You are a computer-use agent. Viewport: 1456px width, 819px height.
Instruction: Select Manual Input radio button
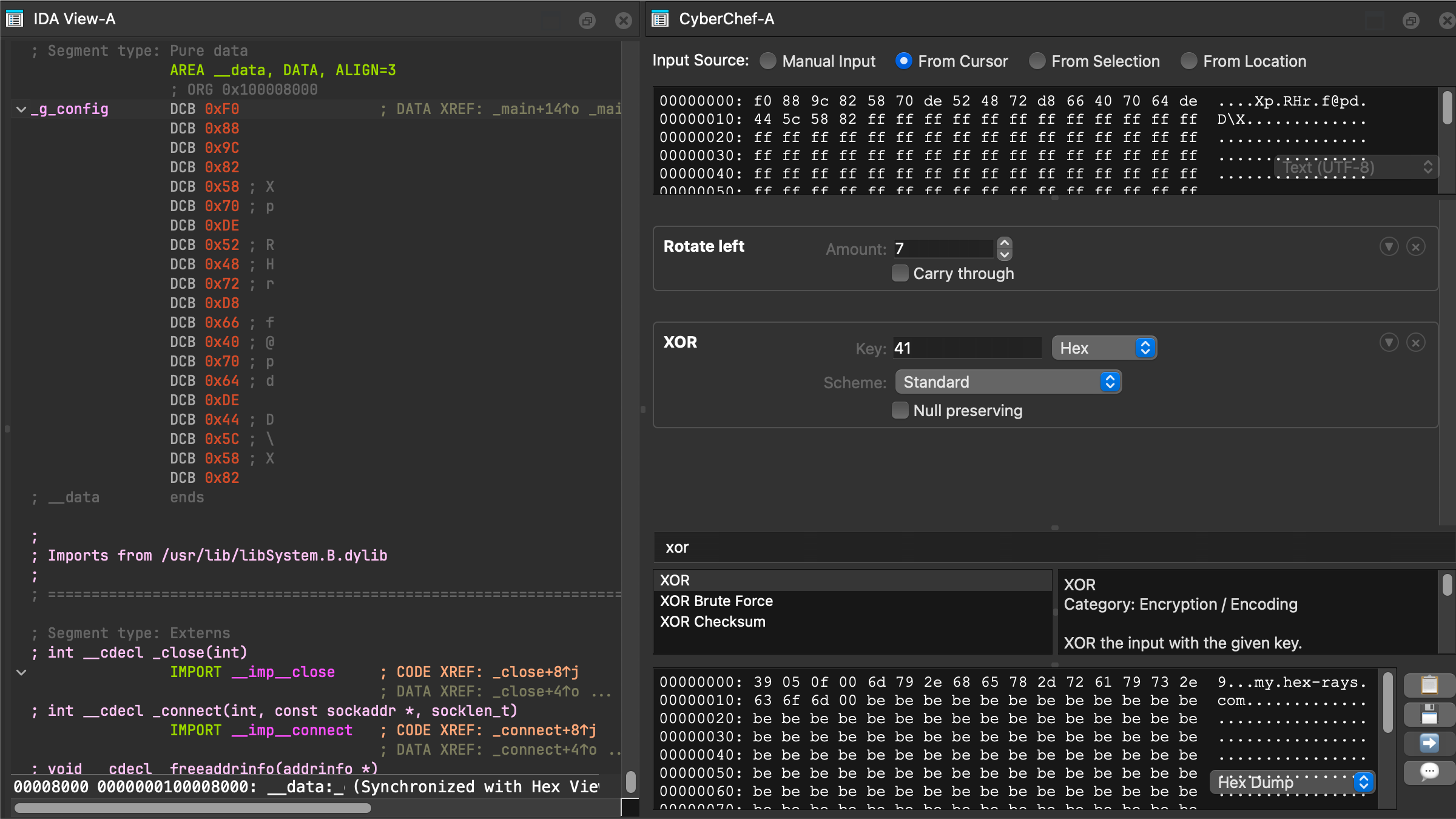click(x=768, y=61)
